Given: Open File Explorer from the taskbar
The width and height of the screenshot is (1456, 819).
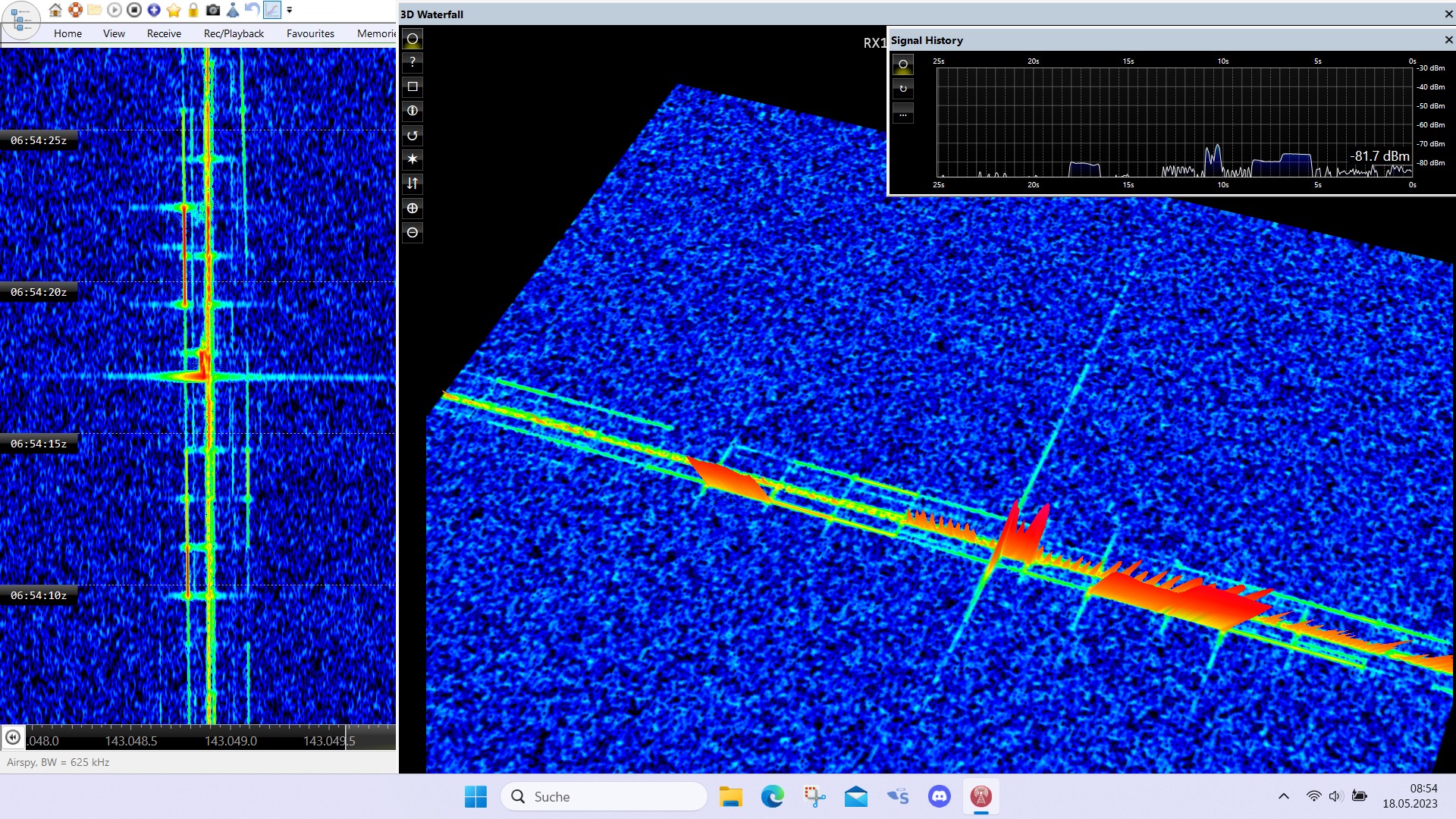Looking at the screenshot, I should 730,796.
